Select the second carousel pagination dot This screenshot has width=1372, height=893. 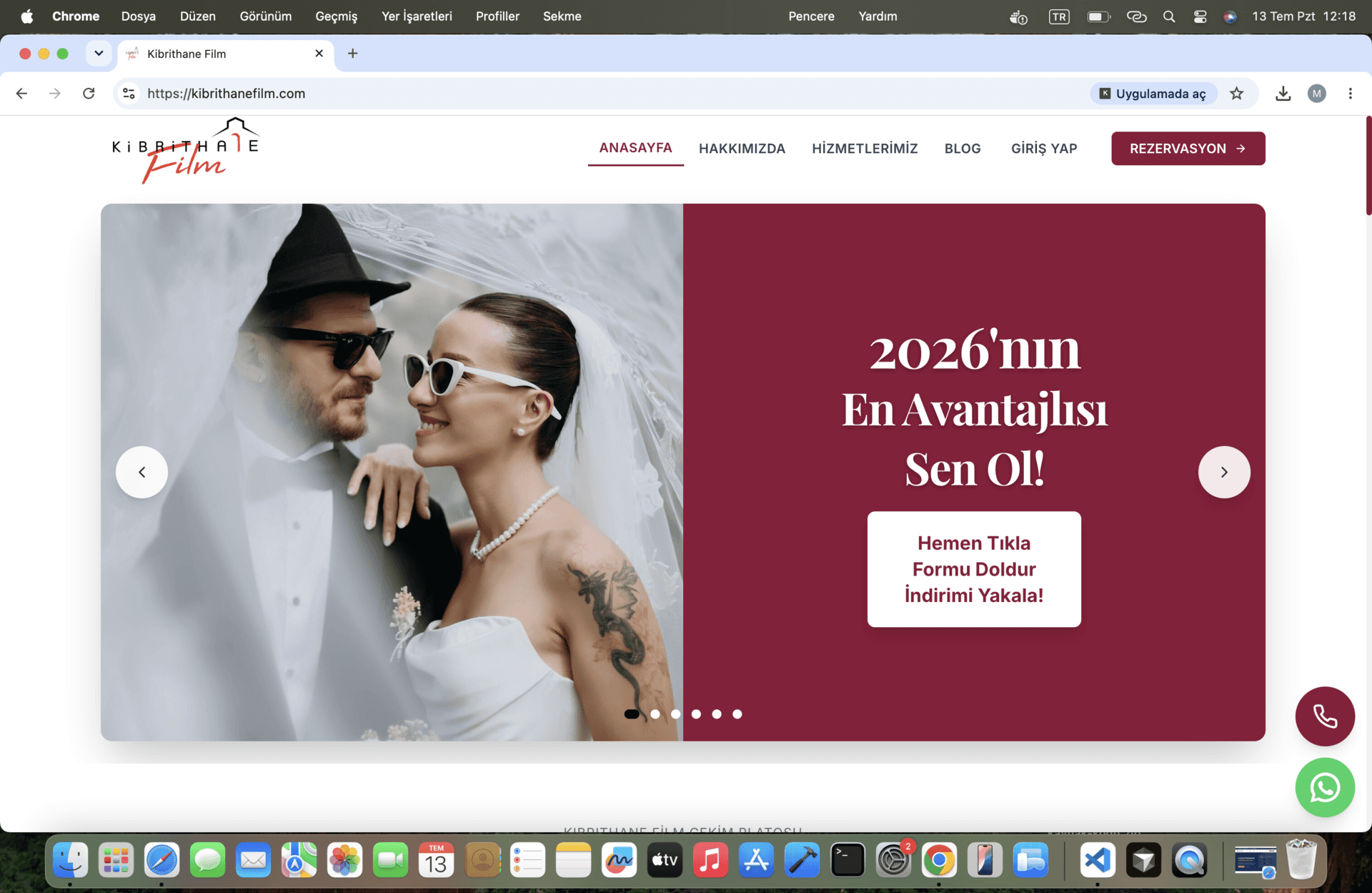(x=655, y=714)
